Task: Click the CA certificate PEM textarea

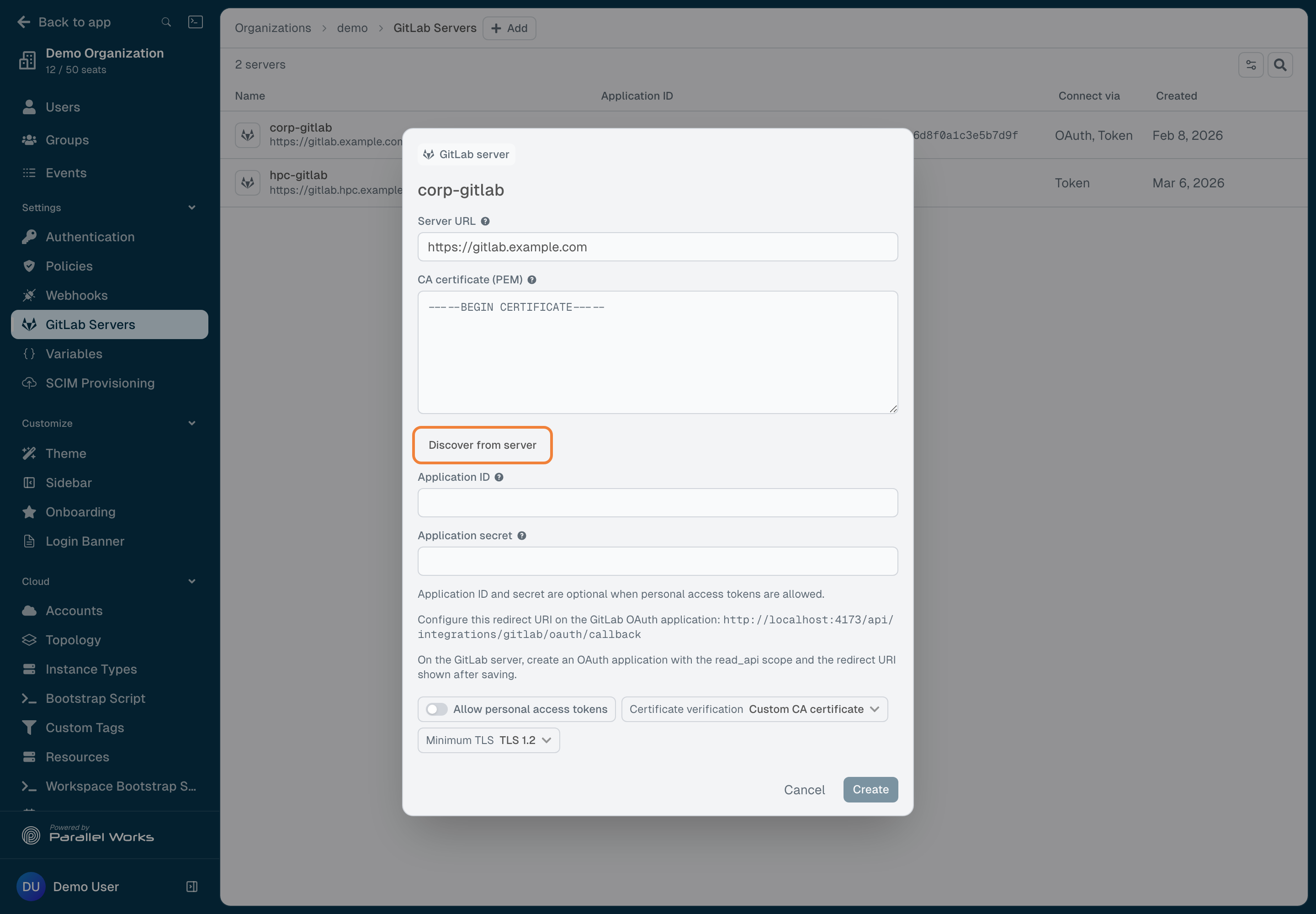Action: pyautogui.click(x=658, y=352)
